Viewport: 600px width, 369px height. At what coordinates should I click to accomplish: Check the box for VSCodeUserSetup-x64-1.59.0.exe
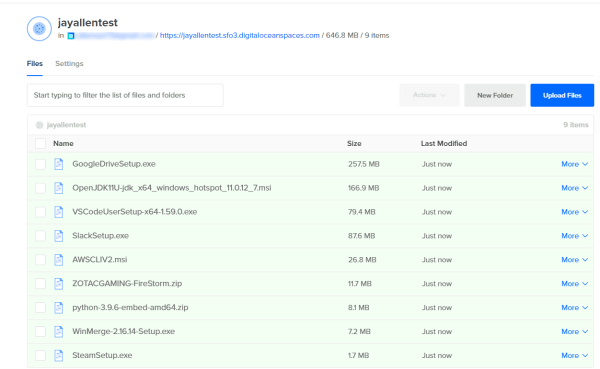pyautogui.click(x=40, y=212)
